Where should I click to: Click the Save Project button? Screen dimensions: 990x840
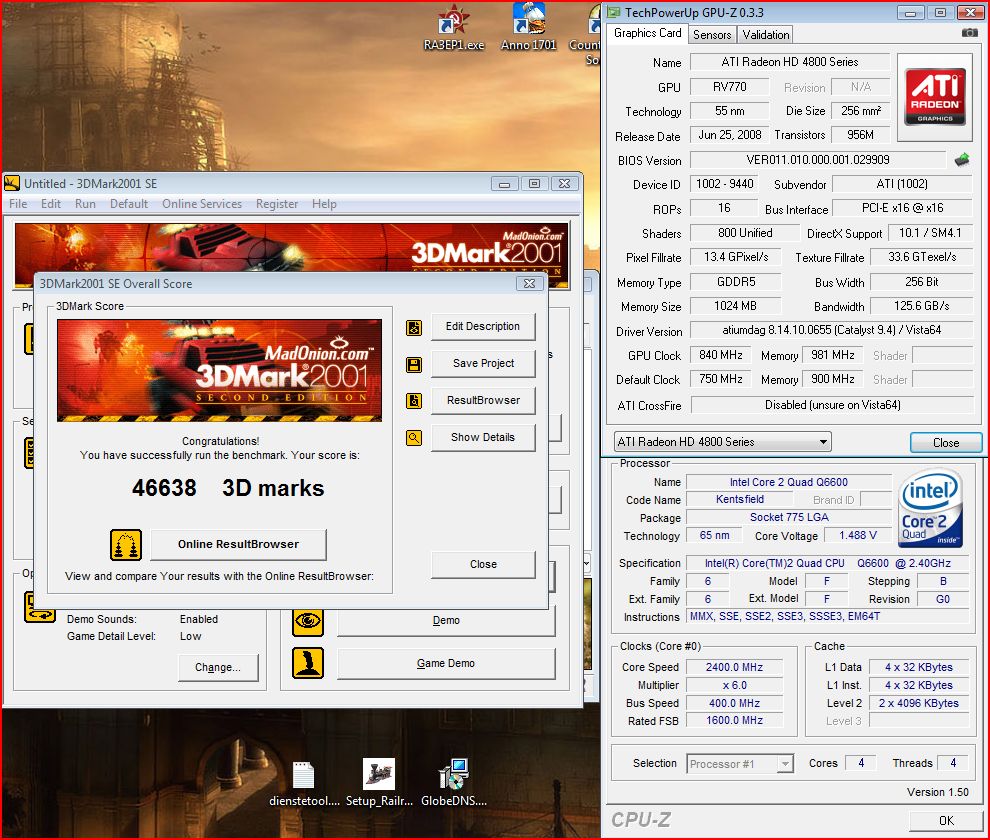pyautogui.click(x=483, y=364)
